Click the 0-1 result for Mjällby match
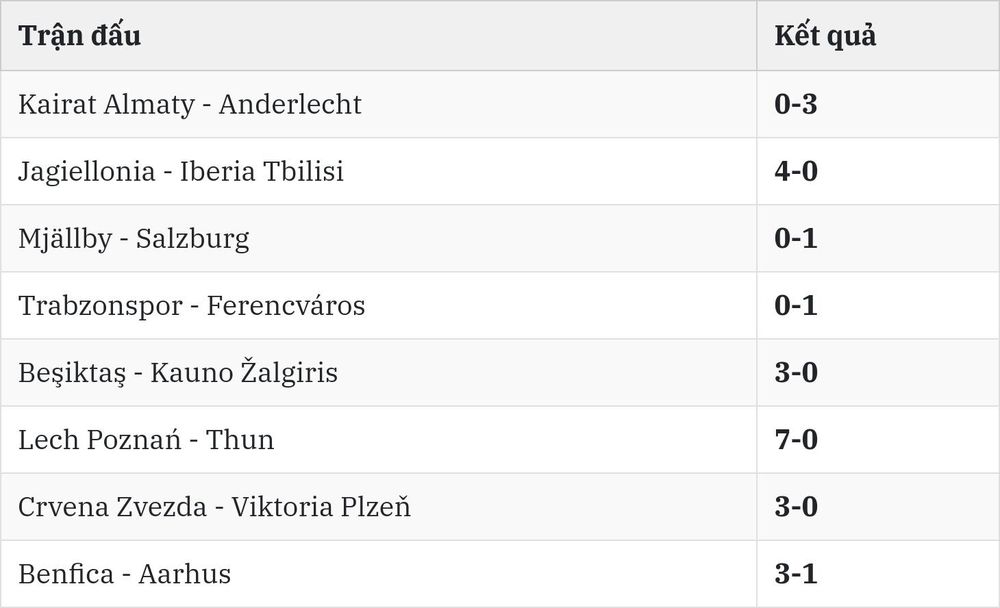 [796, 239]
